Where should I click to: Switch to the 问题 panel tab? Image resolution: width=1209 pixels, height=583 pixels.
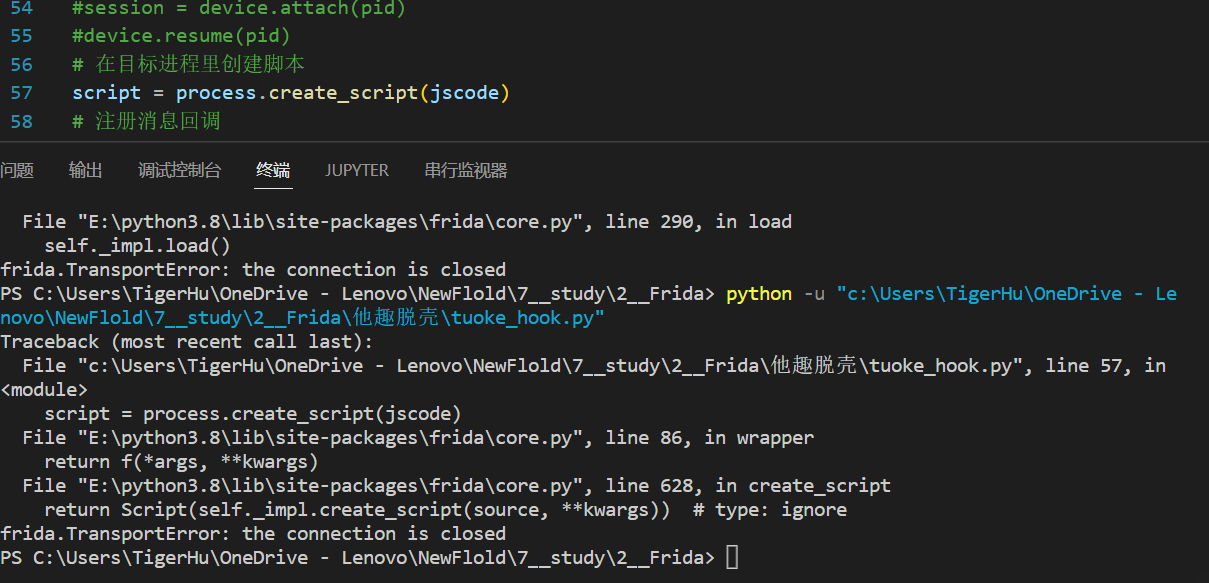17,171
